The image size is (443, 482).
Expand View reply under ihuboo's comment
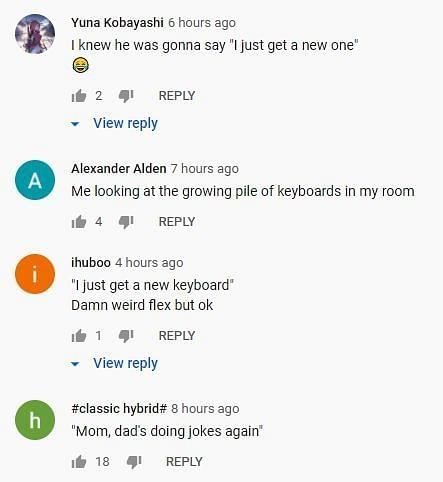pyautogui.click(x=114, y=363)
